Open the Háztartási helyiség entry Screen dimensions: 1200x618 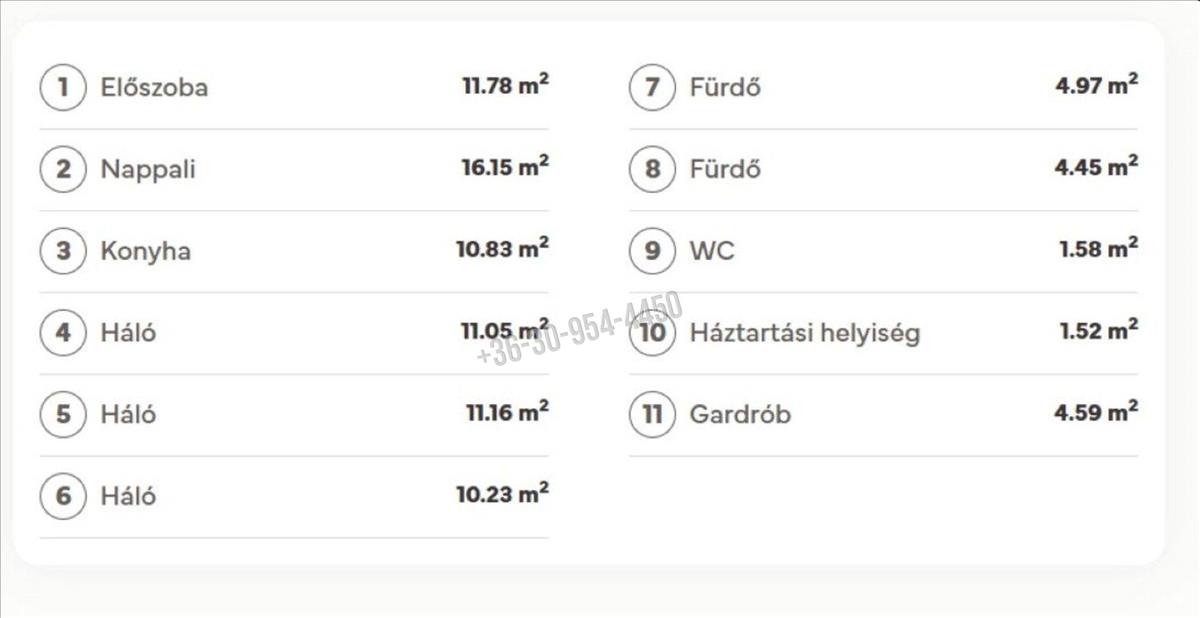coord(804,333)
